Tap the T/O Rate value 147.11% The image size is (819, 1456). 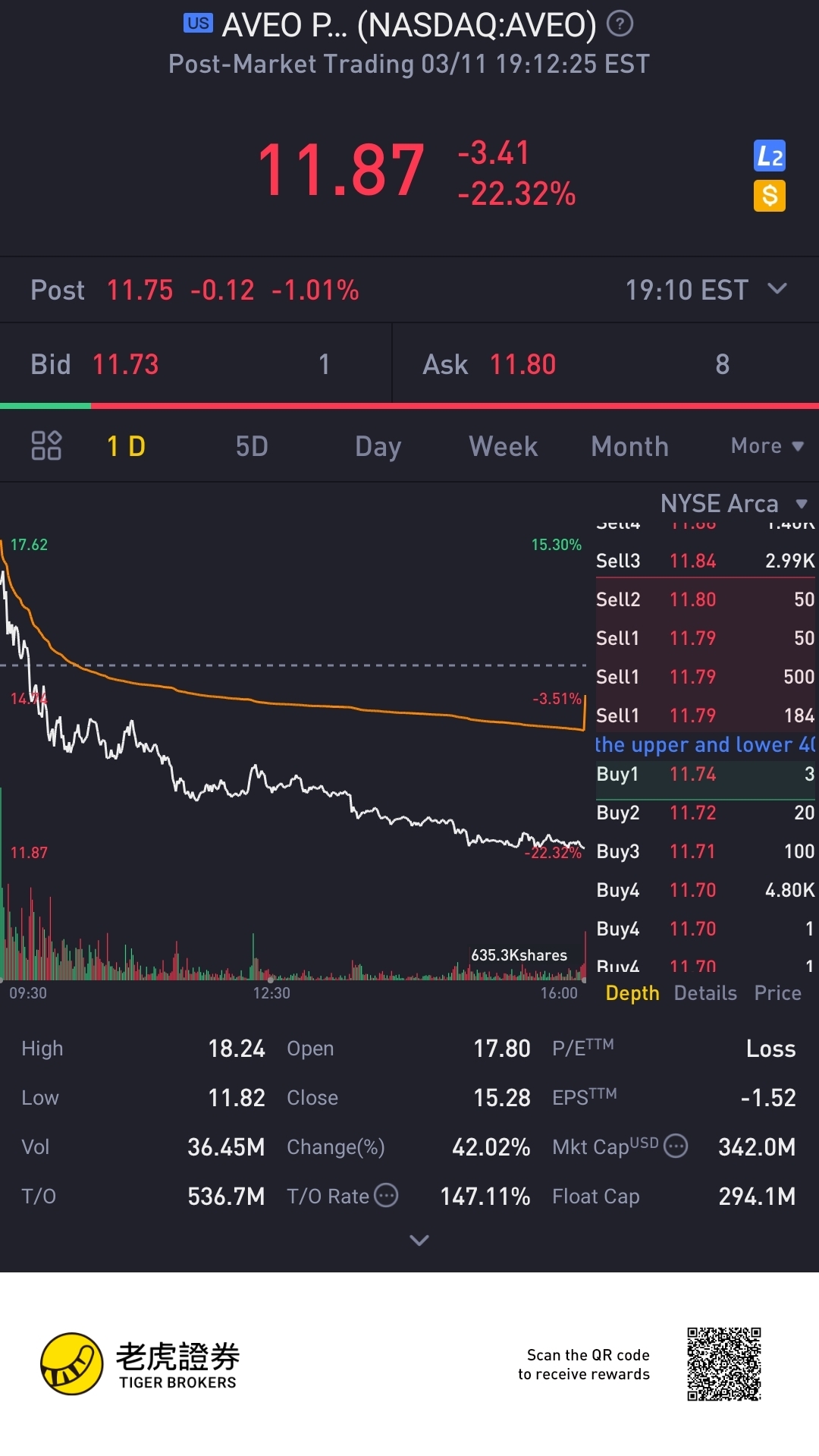485,1197
